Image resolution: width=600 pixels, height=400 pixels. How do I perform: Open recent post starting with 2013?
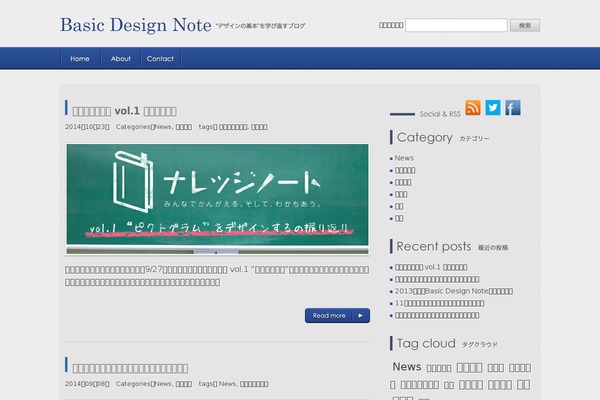tap(454, 291)
